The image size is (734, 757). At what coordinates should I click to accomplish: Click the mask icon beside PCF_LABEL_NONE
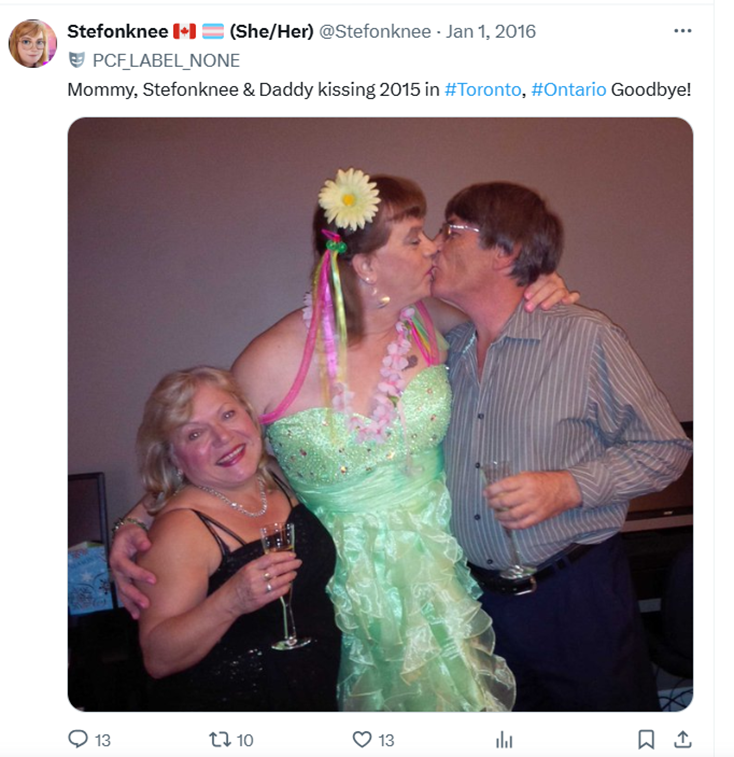point(77,60)
